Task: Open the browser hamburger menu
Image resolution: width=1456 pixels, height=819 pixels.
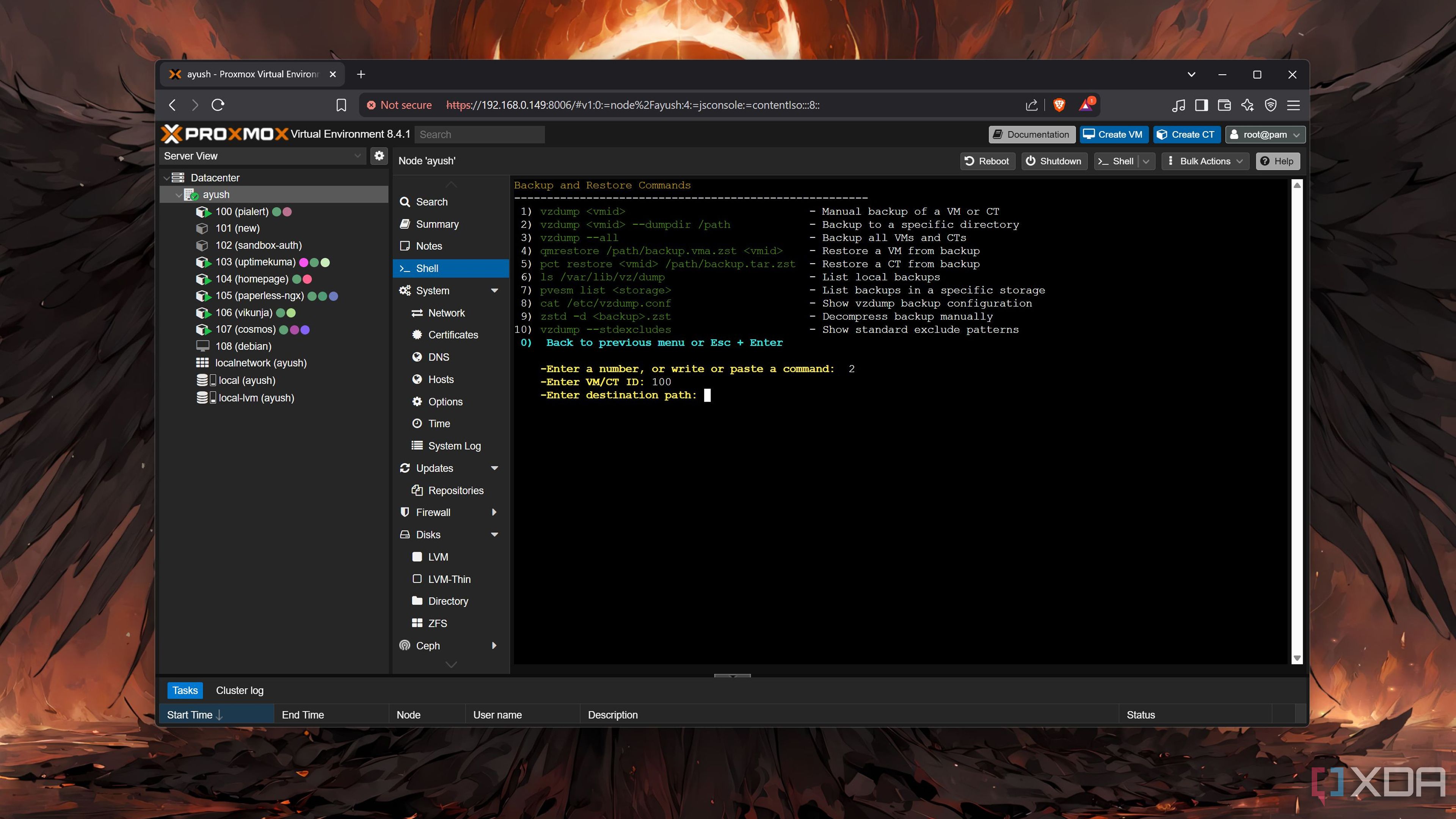Action: [1293, 105]
